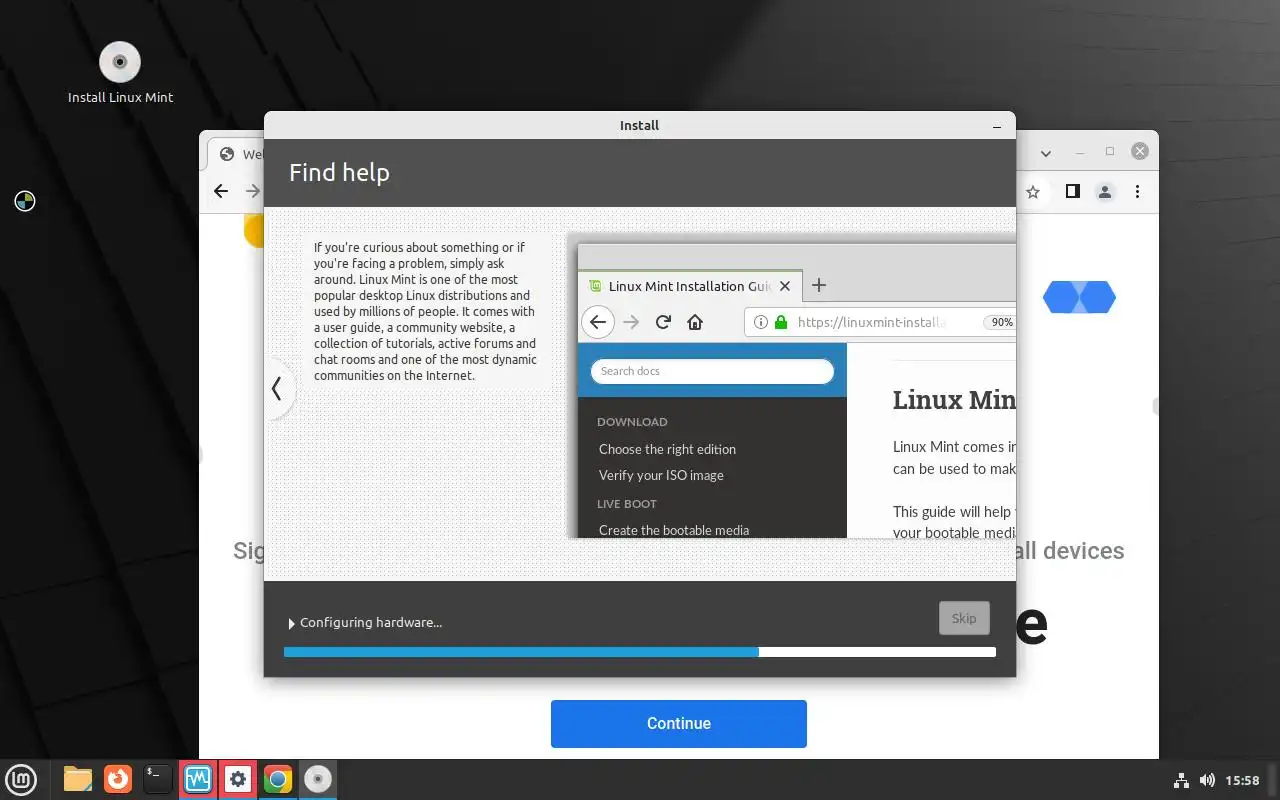1280x800 pixels.
Task: Launch the file manager from the panel
Action: click(x=78, y=779)
